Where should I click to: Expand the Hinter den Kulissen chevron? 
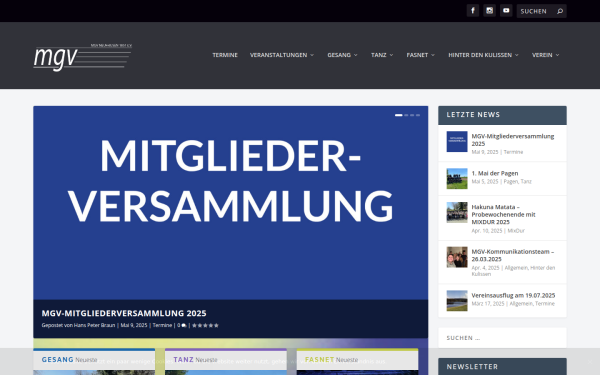(x=517, y=55)
